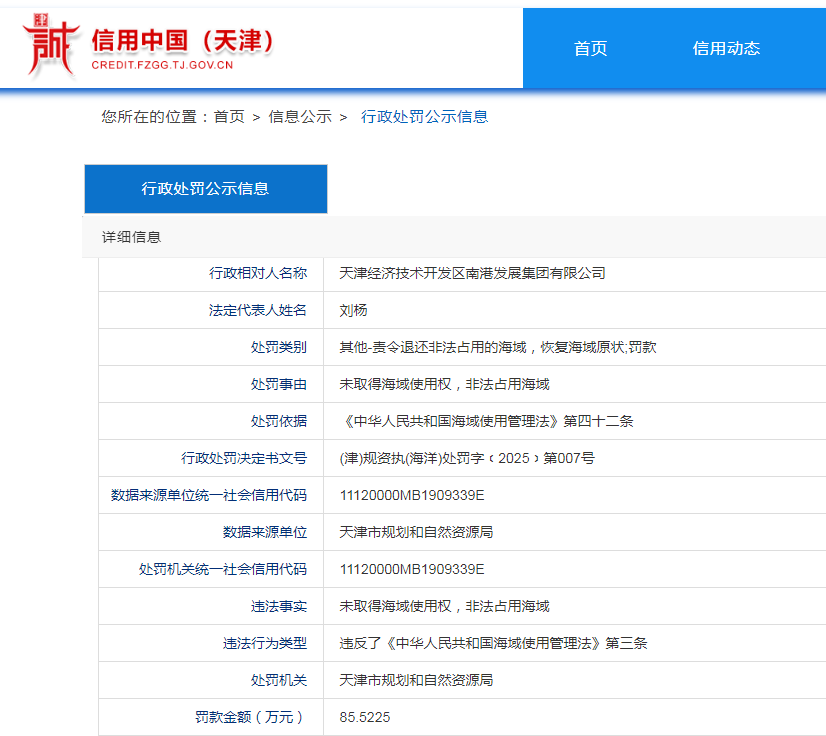Click the 详细信息 section header
This screenshot has width=826, height=736.
[x=131, y=237]
